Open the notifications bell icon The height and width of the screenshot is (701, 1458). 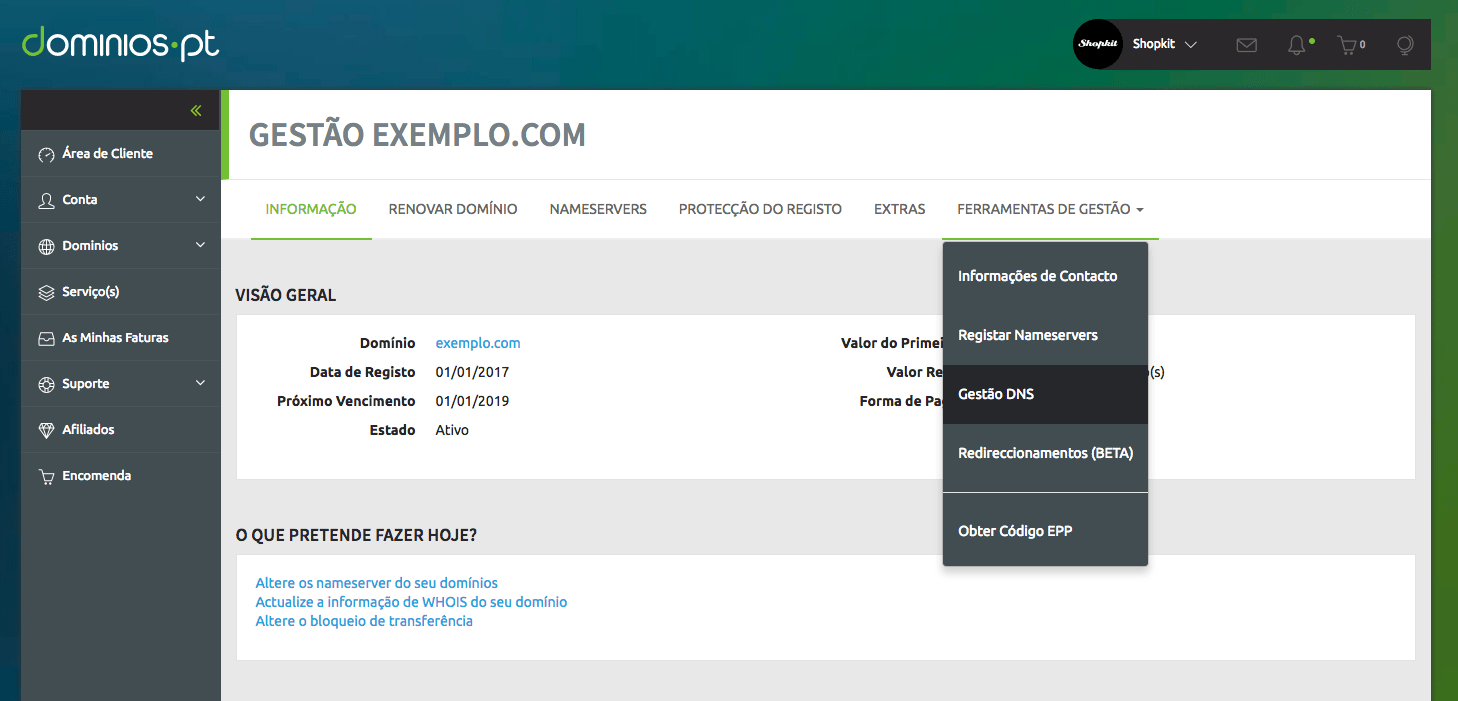[x=1297, y=45]
